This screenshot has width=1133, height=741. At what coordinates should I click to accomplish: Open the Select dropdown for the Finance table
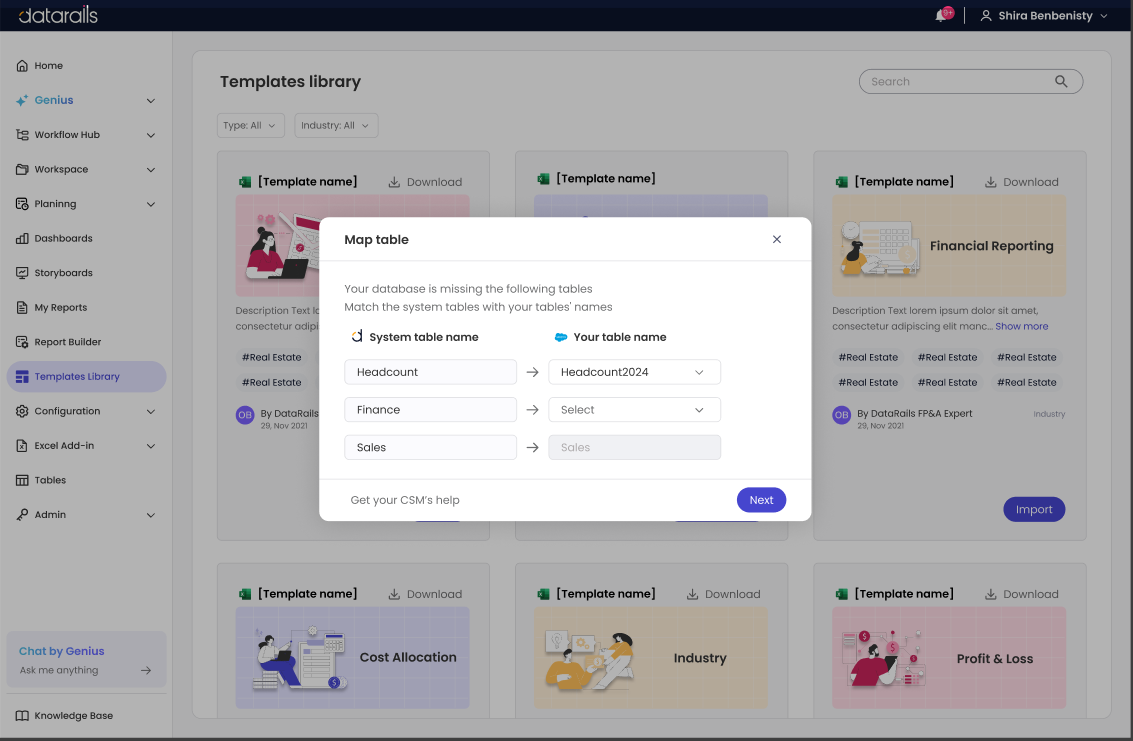click(x=634, y=409)
